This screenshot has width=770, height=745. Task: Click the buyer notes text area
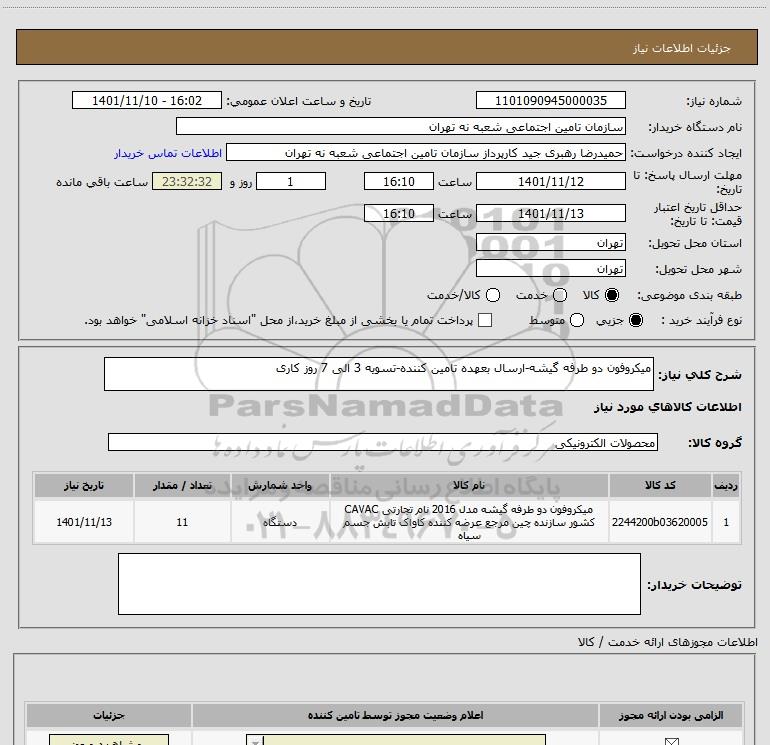(x=379, y=584)
